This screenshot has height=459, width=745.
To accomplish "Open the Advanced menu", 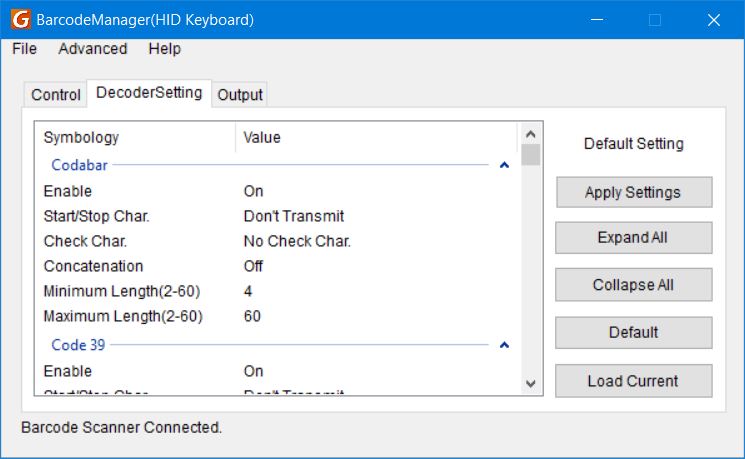I will coord(92,49).
